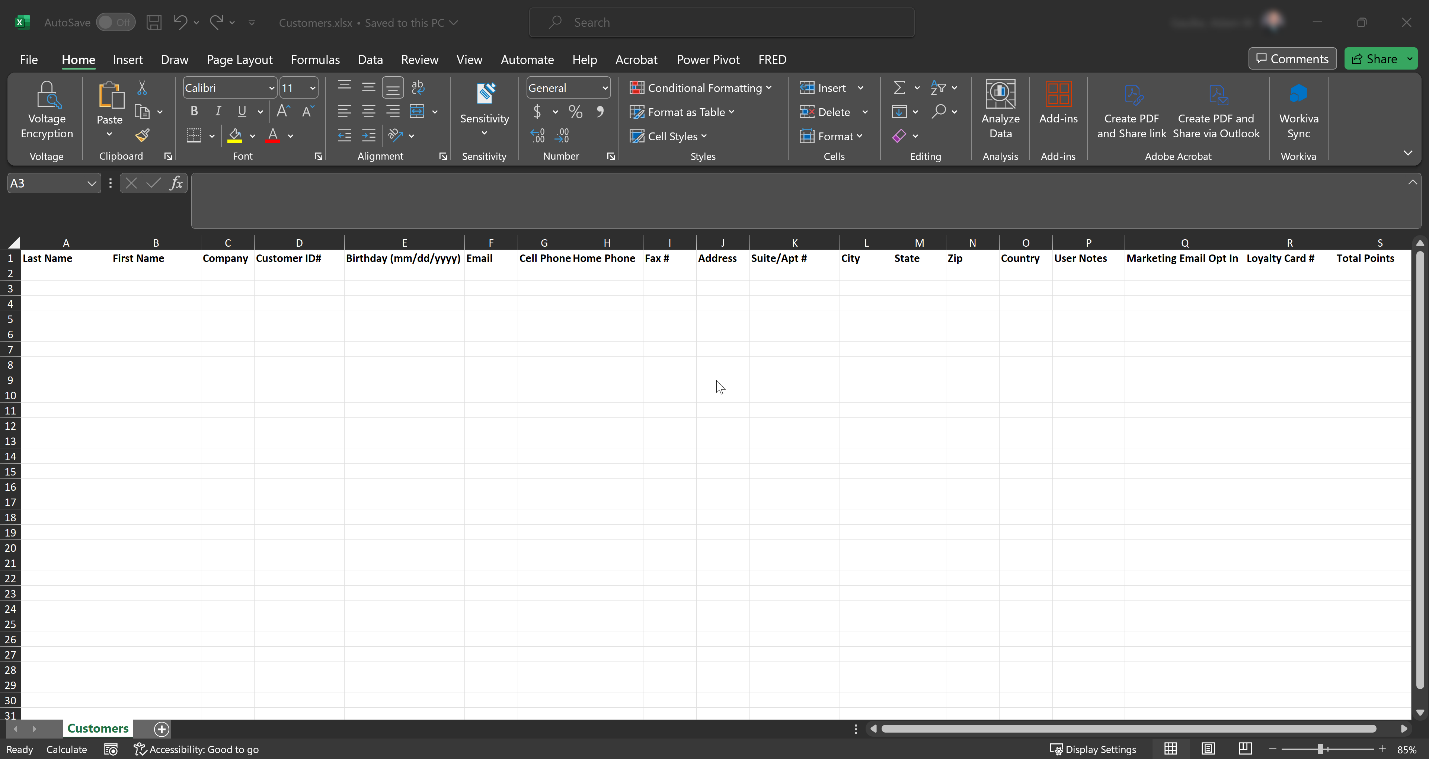The image size is (1429, 759).
Task: Click the Insert Function fx icon
Action: point(176,183)
